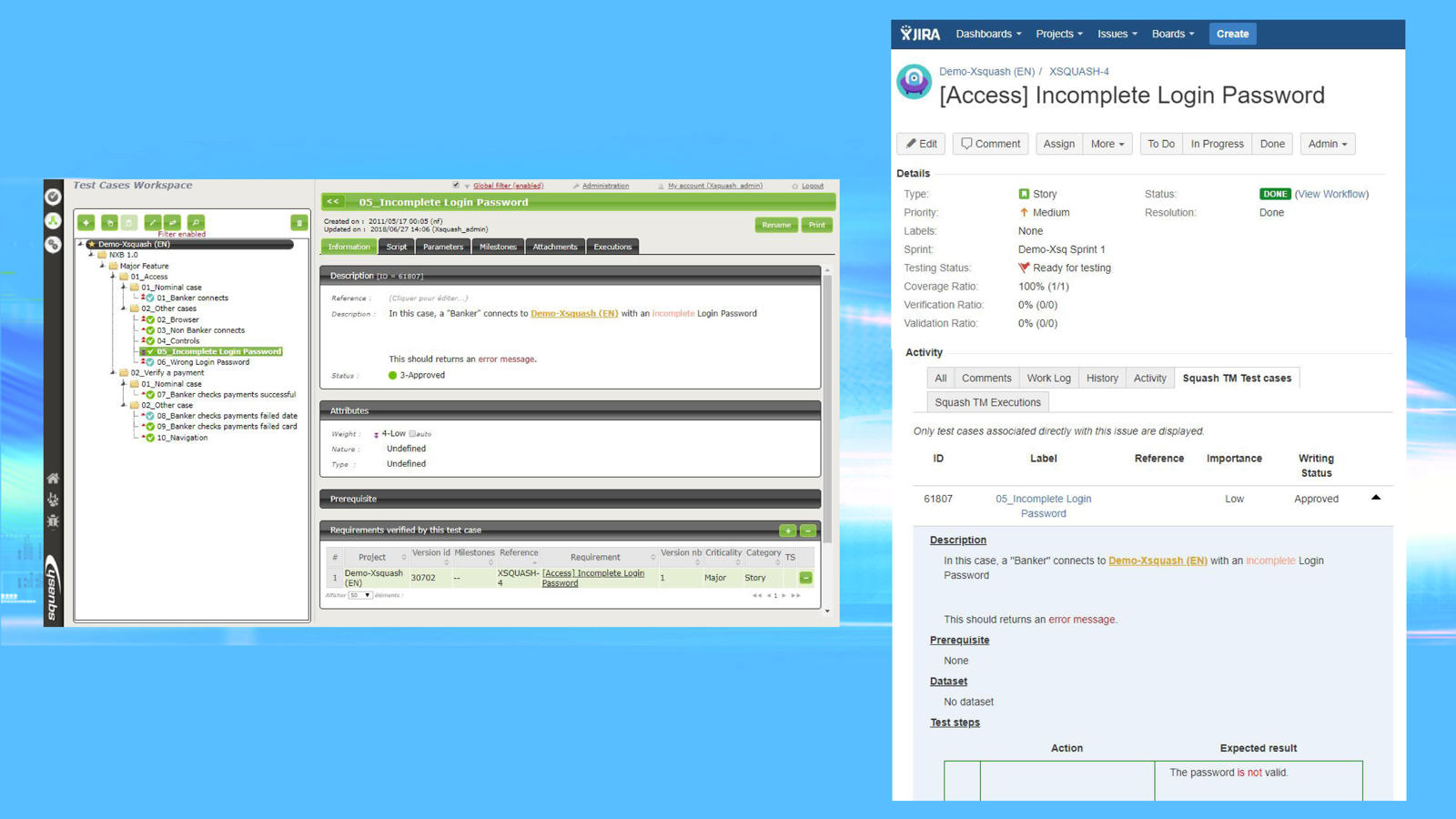Click the trash delete icon in tree toolbar

[298, 223]
